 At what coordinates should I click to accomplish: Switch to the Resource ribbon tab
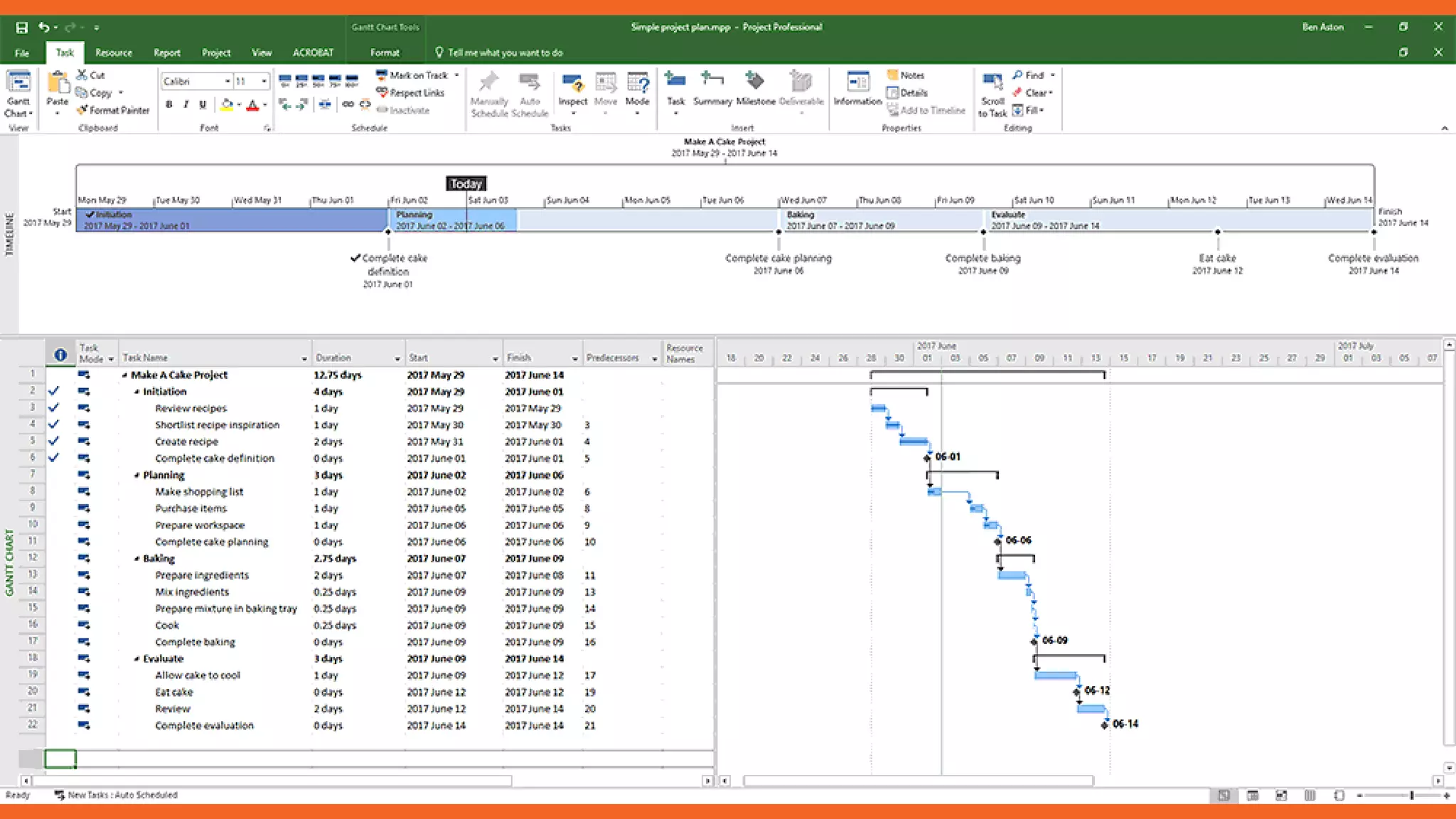click(x=113, y=53)
